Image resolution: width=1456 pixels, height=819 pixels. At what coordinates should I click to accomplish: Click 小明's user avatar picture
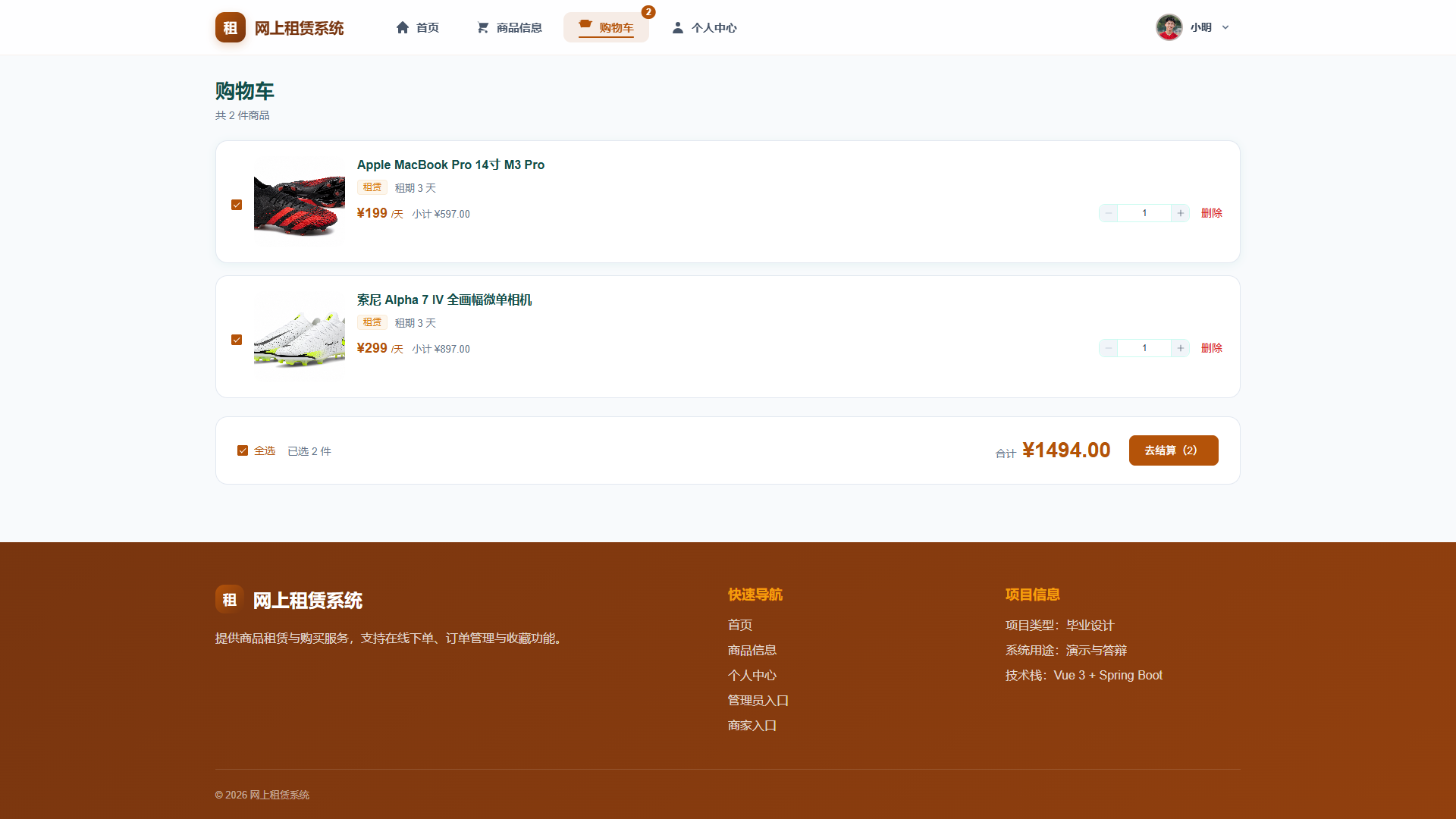tap(1169, 27)
